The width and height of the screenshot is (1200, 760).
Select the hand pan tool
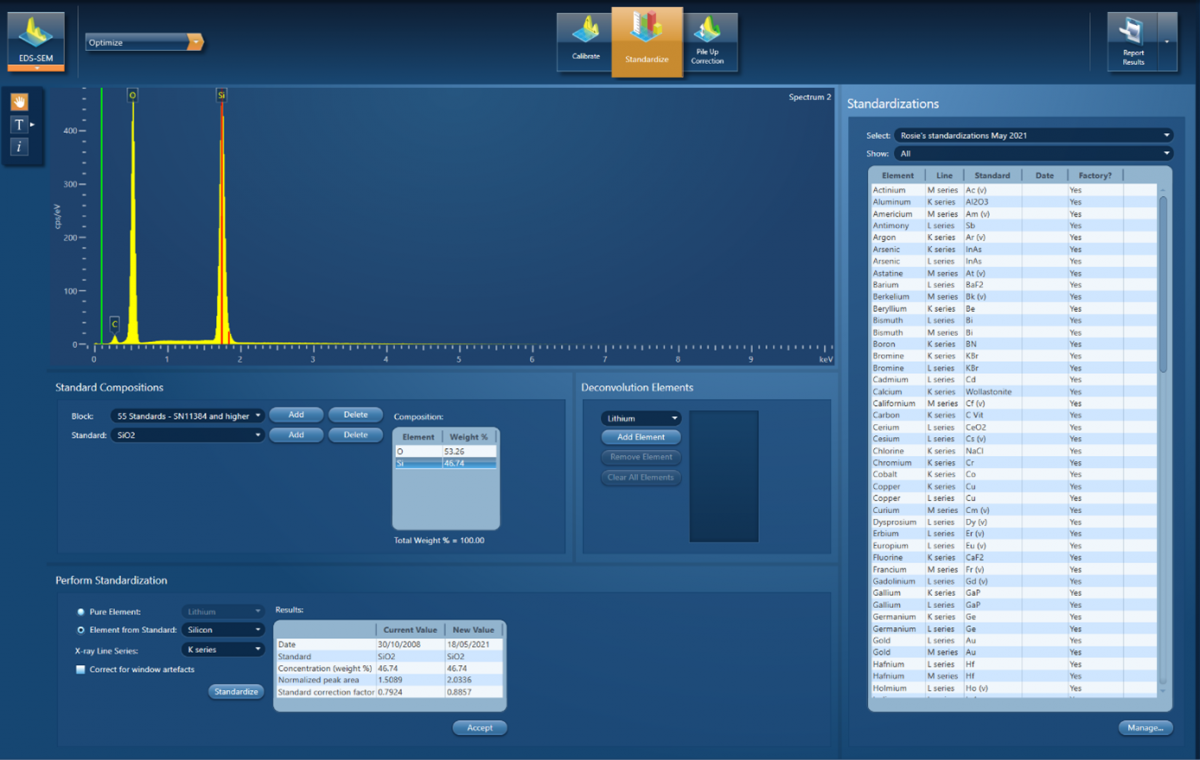(19, 102)
